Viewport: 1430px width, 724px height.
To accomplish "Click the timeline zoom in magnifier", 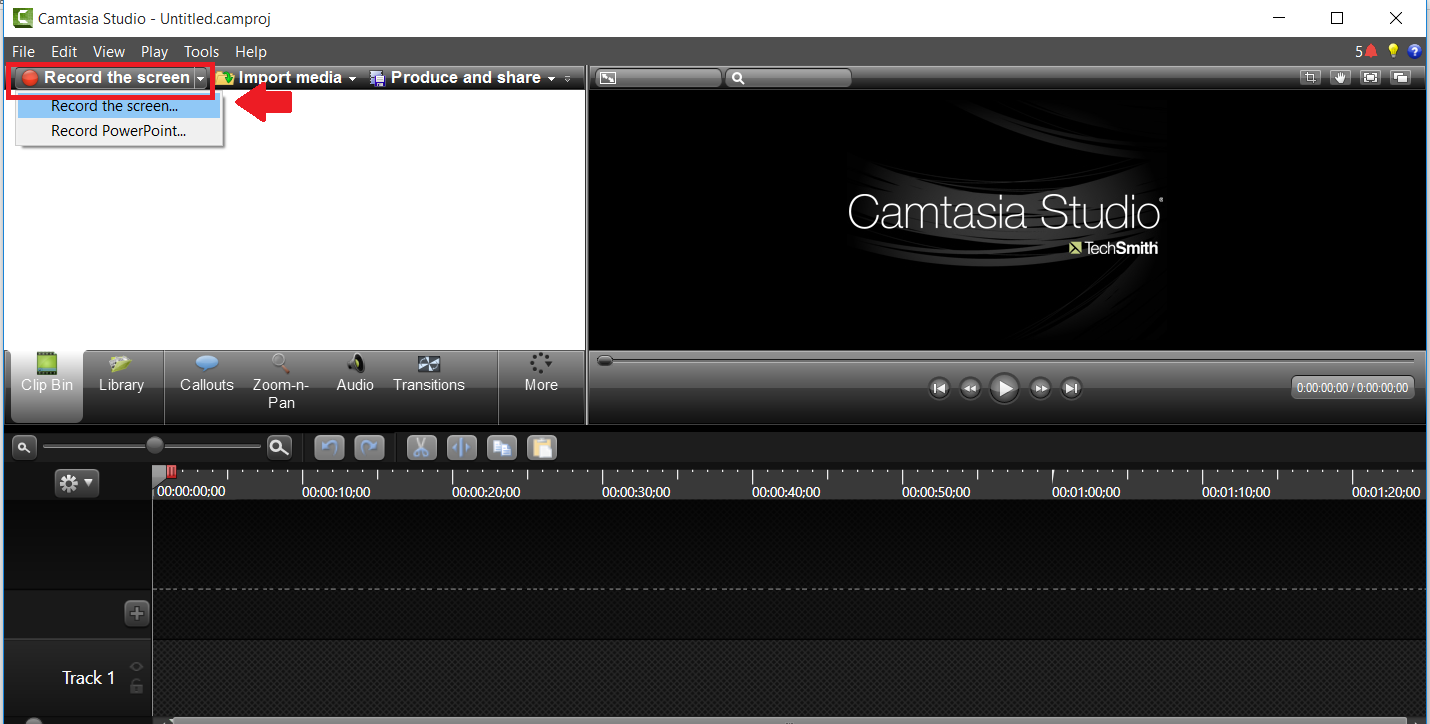I will pyautogui.click(x=279, y=447).
